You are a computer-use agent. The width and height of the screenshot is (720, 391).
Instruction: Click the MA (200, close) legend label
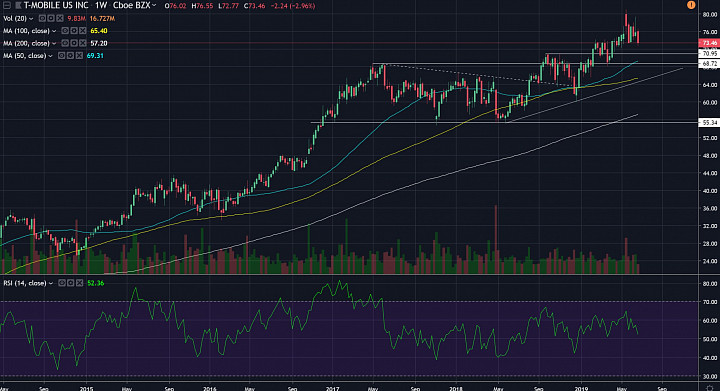(x=26, y=43)
